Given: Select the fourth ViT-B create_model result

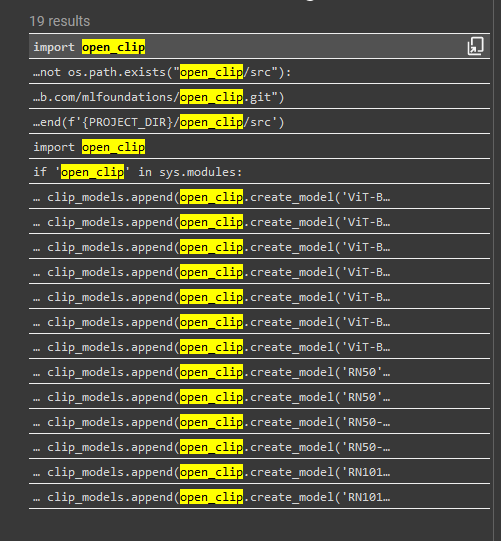Looking at the screenshot, I should (259, 272).
